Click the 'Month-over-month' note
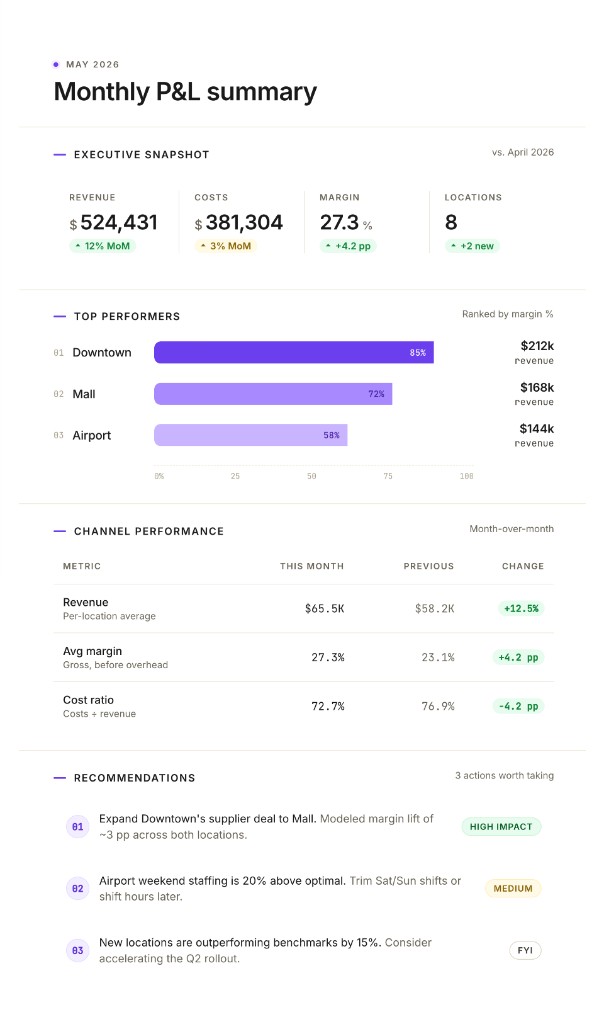The image size is (604, 1024). (x=511, y=529)
